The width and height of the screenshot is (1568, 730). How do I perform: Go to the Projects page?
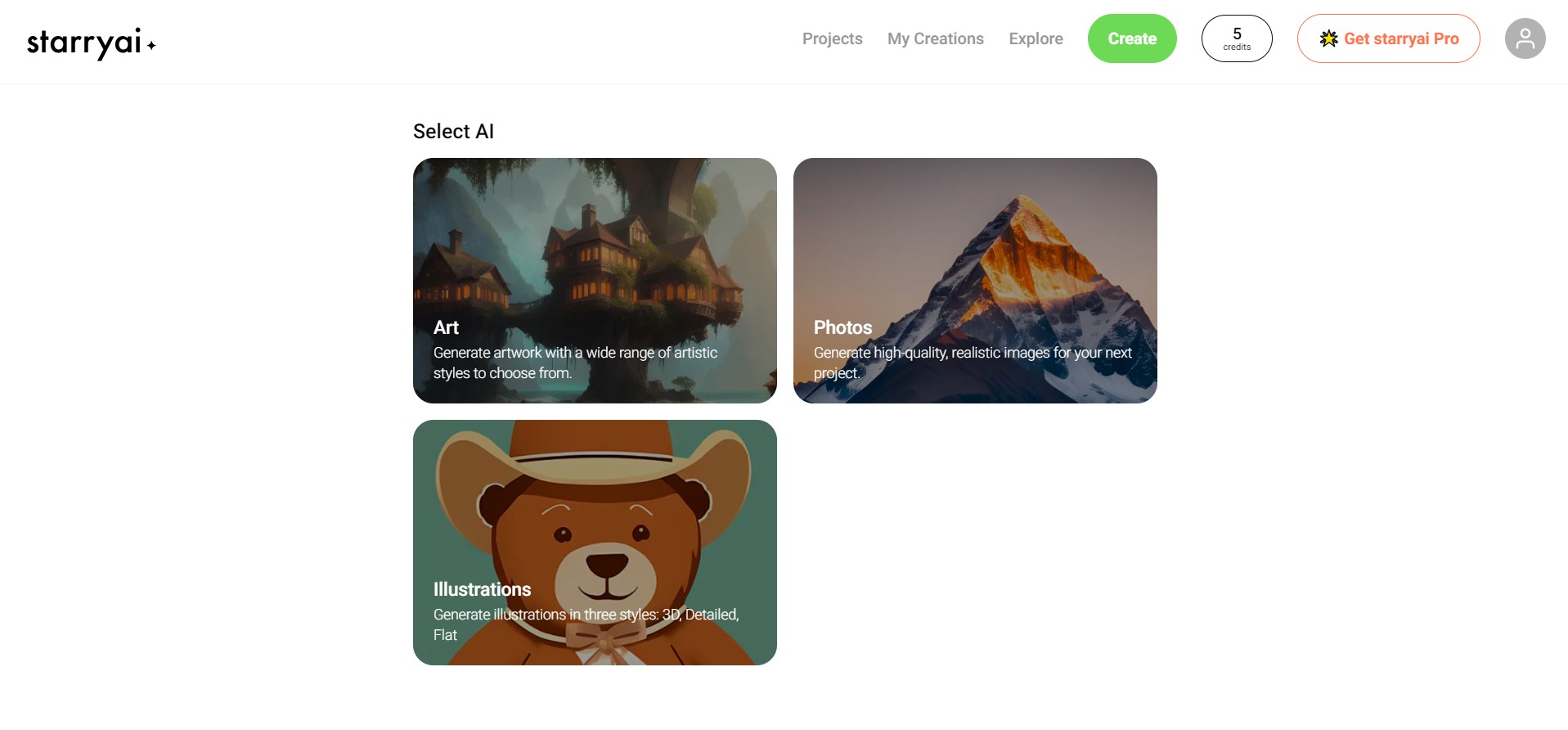(832, 38)
